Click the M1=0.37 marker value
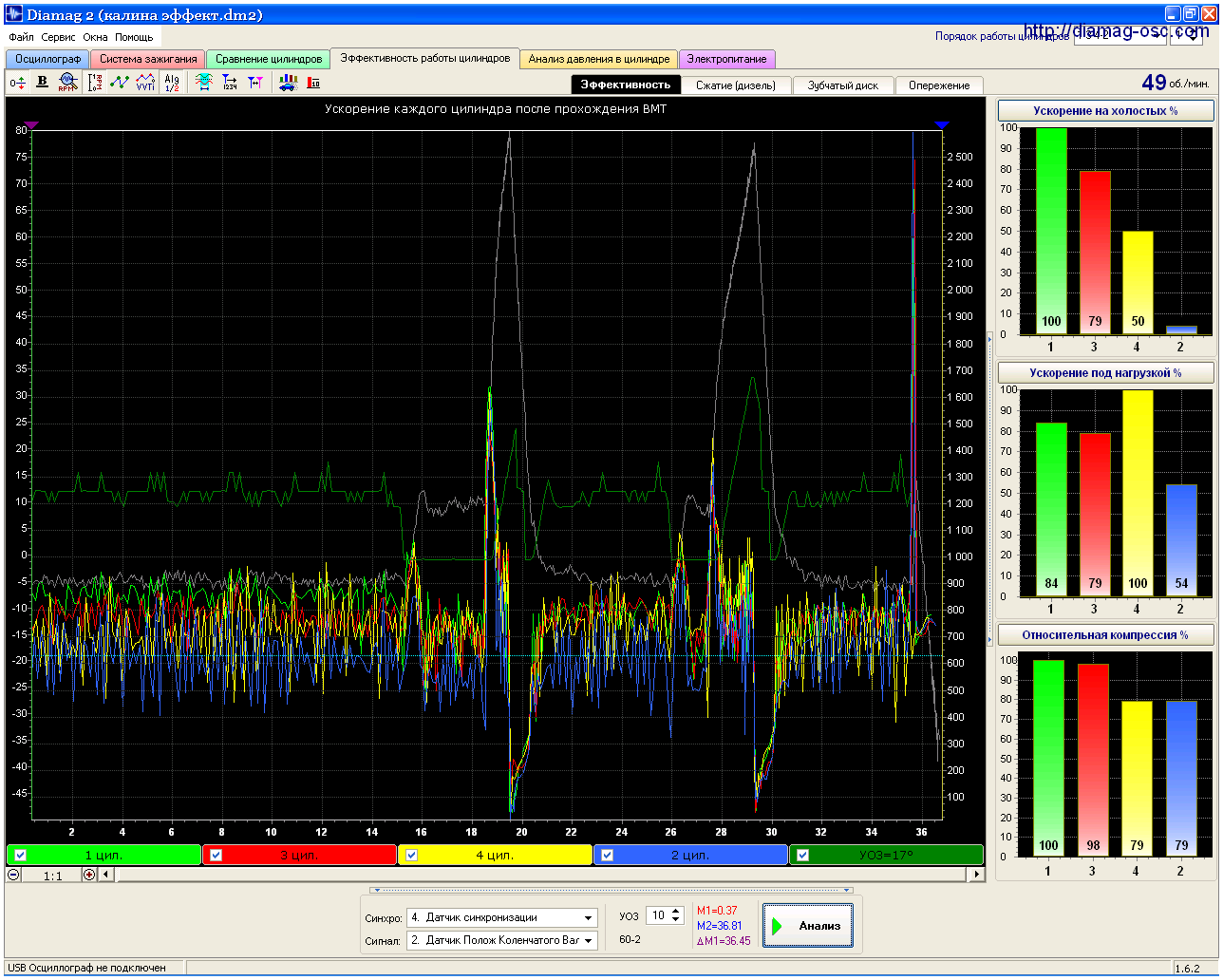1223x980 pixels. coord(717,911)
